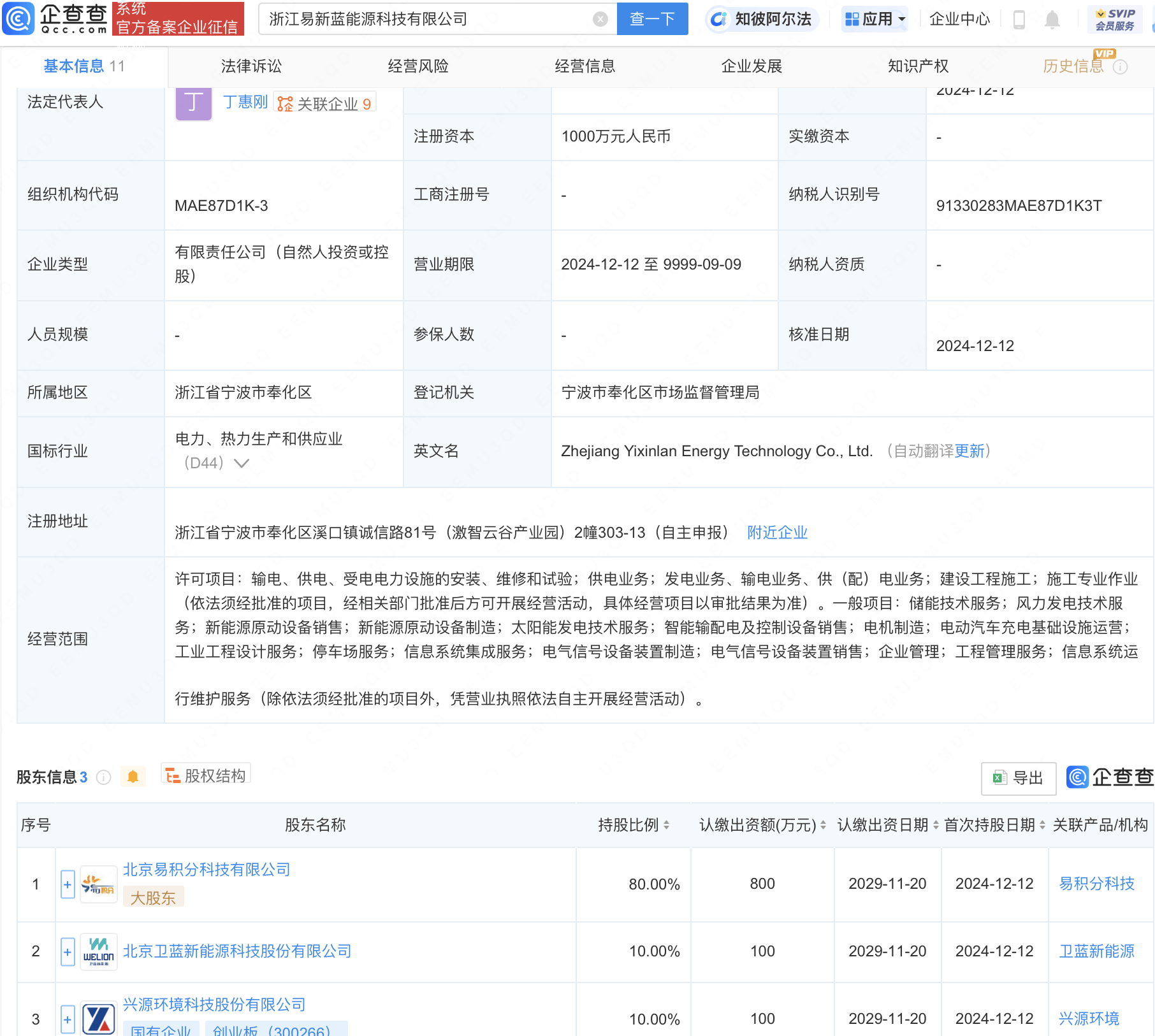Clear the search box text
The width and height of the screenshot is (1155, 1036).
tap(600, 19)
